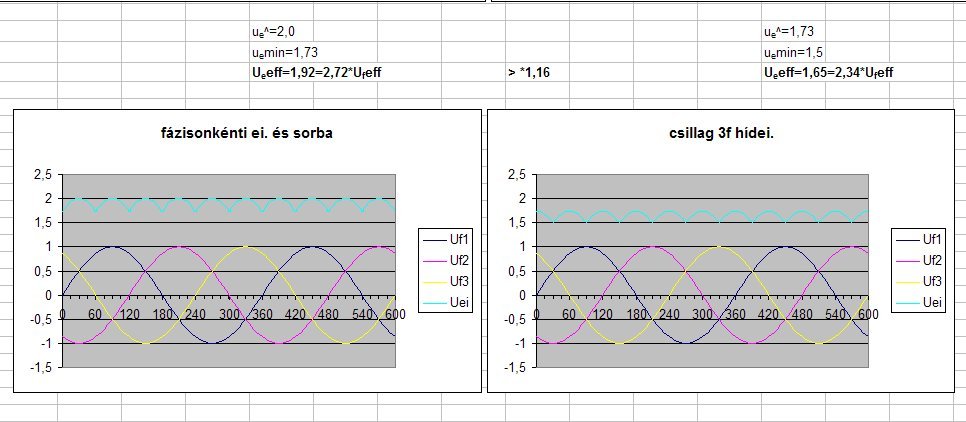The width and height of the screenshot is (966, 422).
Task: Click the 240 x-axis label in left chart
Action: pyautogui.click(x=195, y=314)
